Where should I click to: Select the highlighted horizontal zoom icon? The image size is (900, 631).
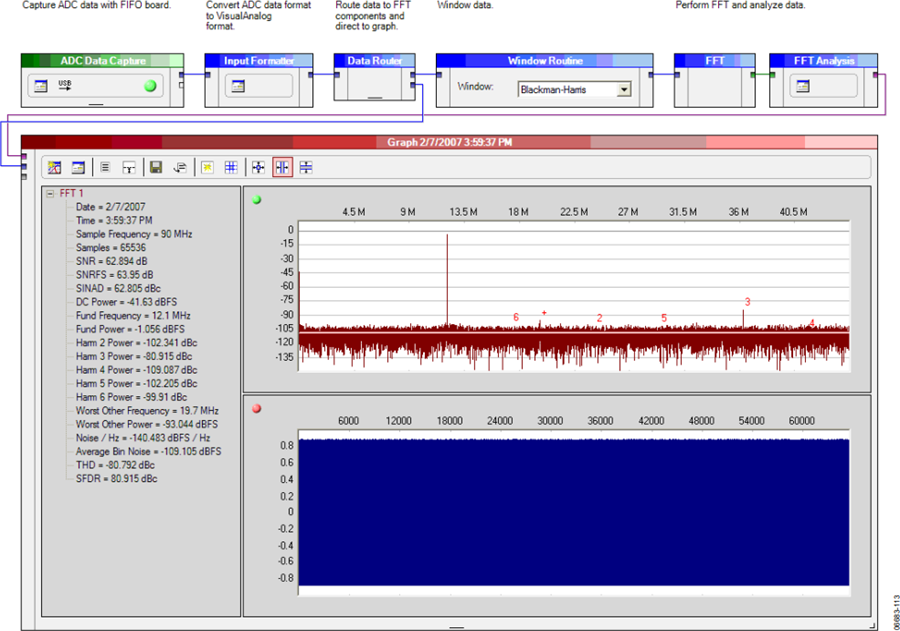point(282,168)
